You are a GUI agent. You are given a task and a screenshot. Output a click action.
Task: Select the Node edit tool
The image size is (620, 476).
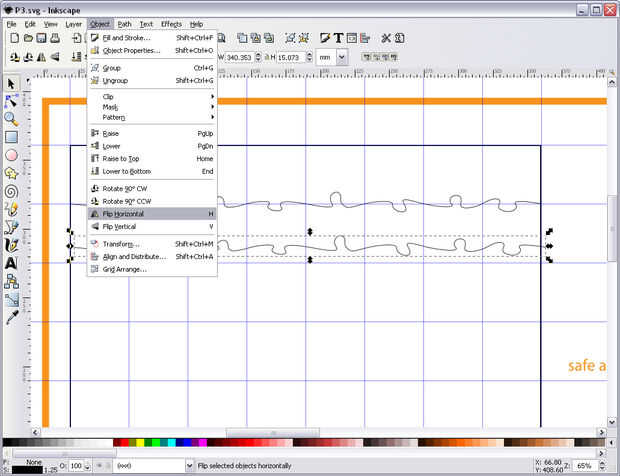click(x=11, y=101)
